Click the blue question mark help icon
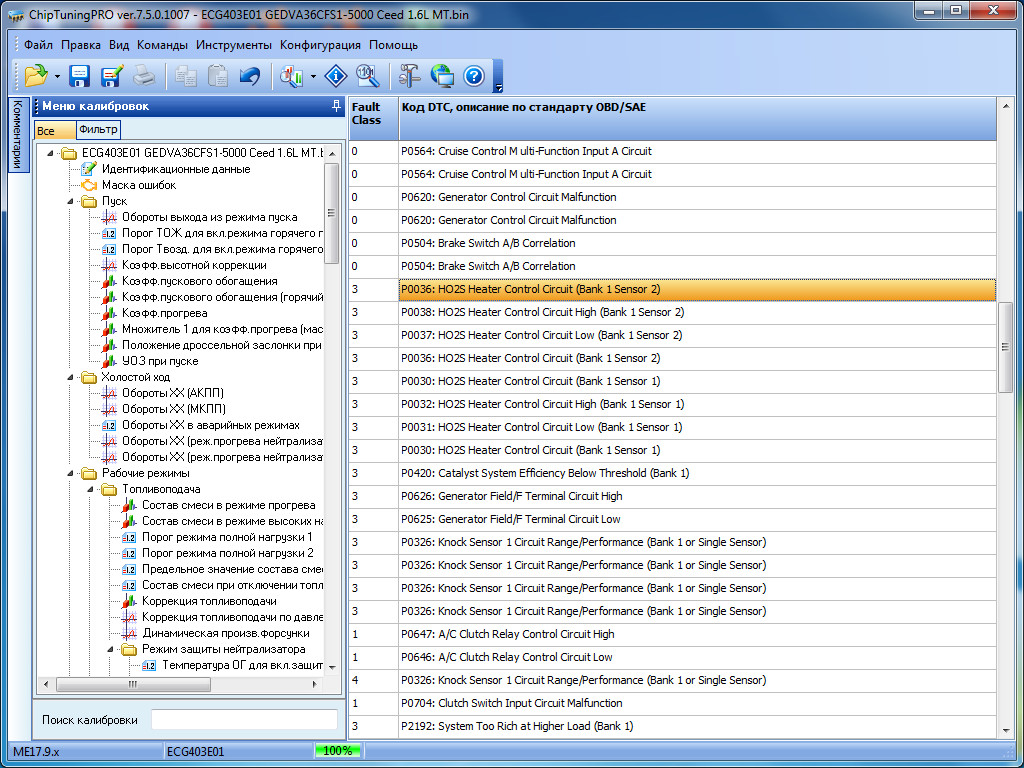 click(x=473, y=76)
